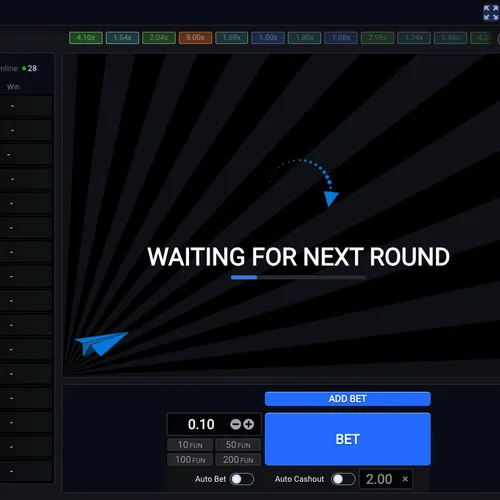Click the large BET button
The width and height of the screenshot is (500, 500).
(348, 439)
